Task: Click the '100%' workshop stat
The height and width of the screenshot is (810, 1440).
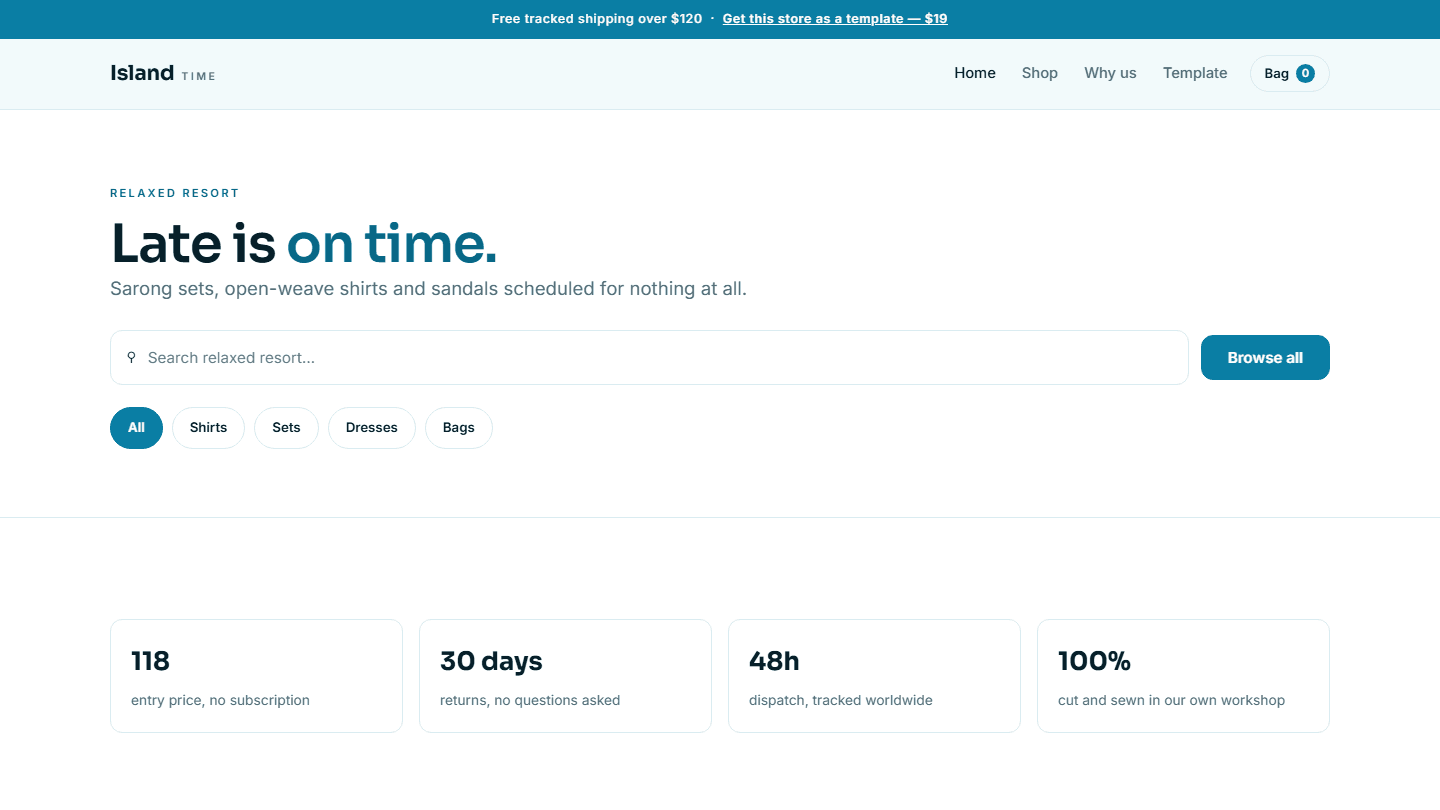Action: tap(1183, 676)
